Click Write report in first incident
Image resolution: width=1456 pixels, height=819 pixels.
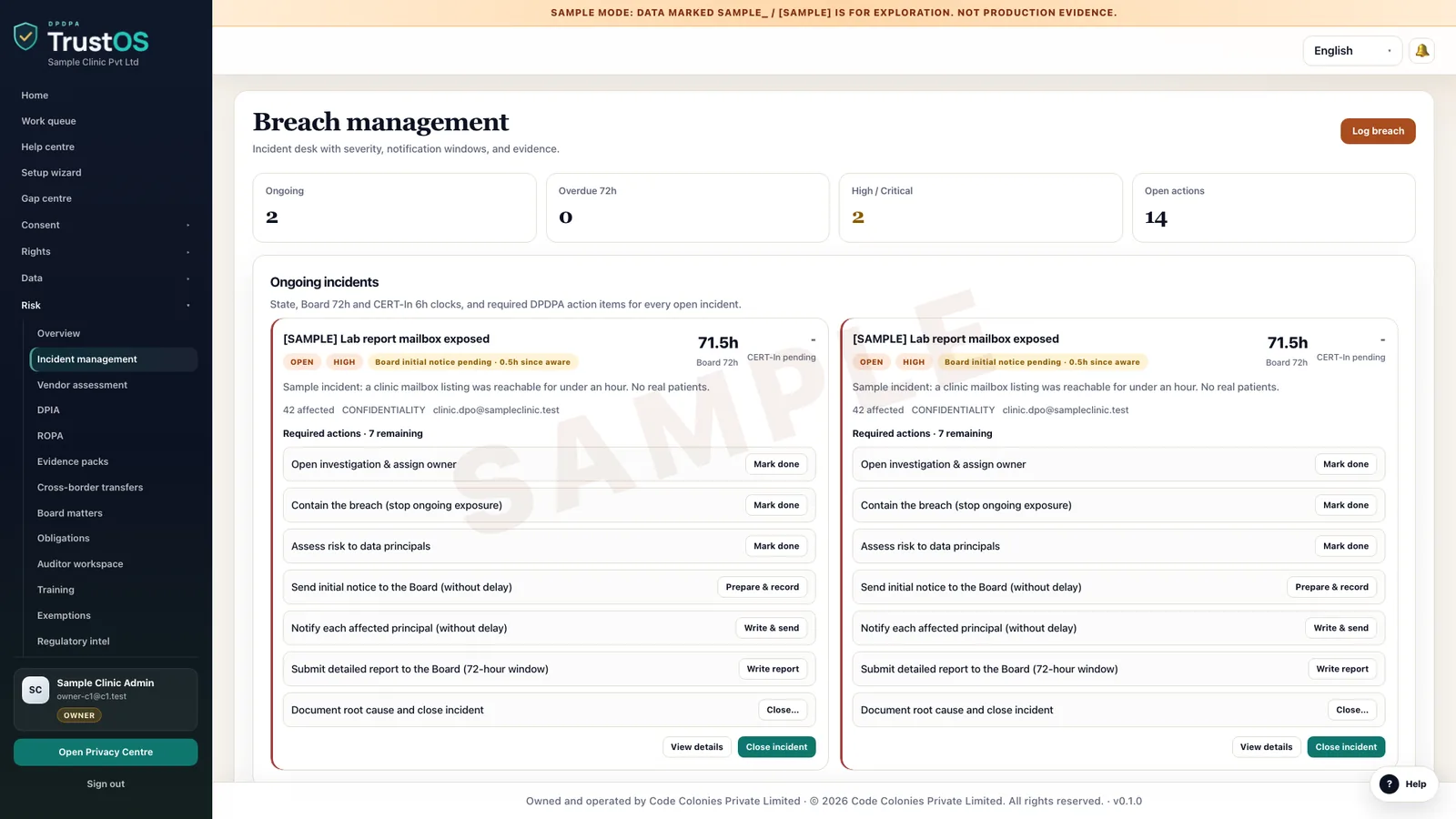tap(773, 669)
